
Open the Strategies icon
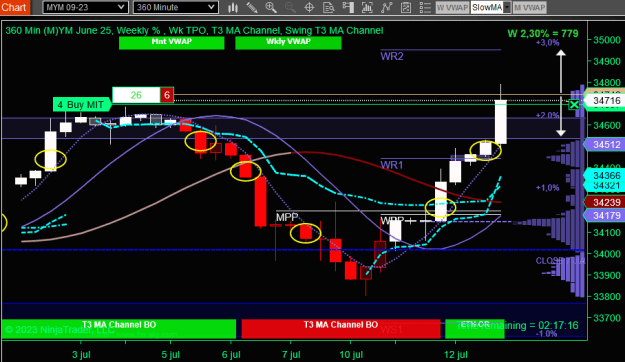[406, 8]
